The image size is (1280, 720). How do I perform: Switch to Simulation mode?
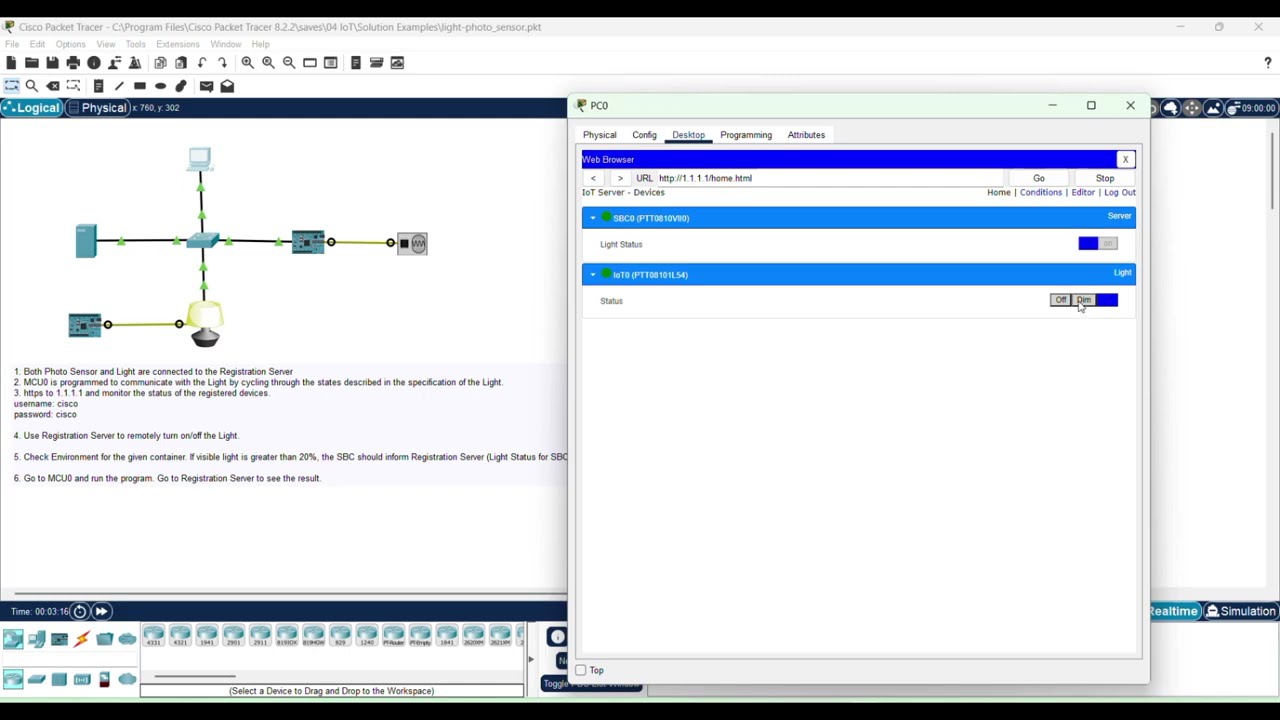[x=1240, y=611]
